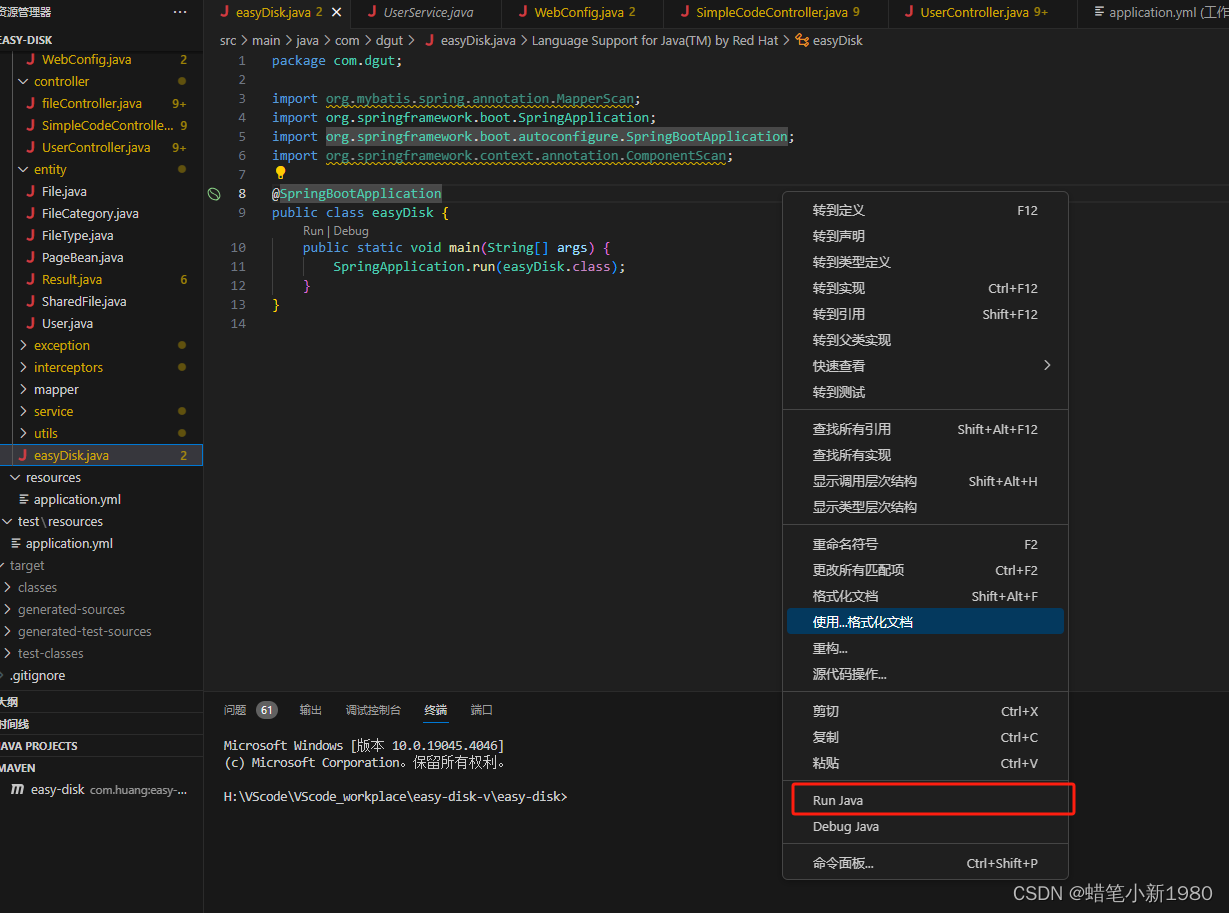Click the Debug CodeLens link above main

coord(351,231)
